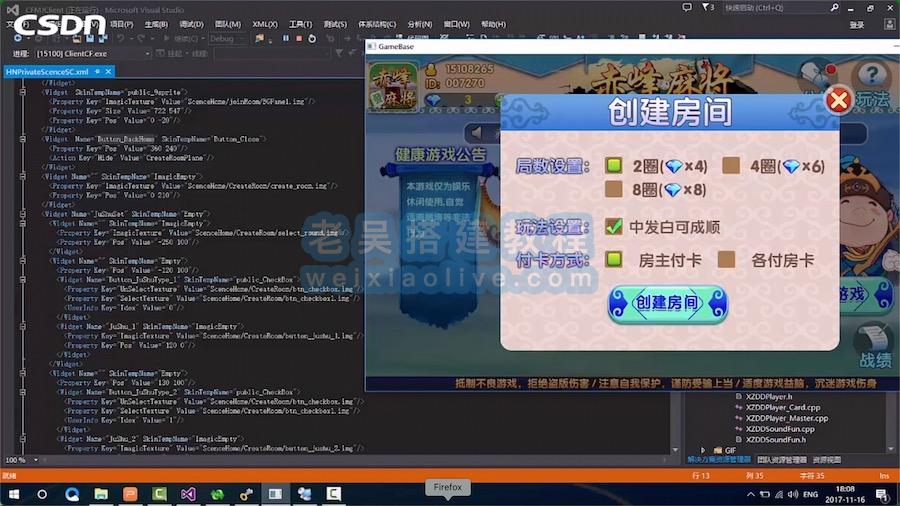Open the 工具(T) menu
Screen dimensions: 900x506
coord(300,24)
